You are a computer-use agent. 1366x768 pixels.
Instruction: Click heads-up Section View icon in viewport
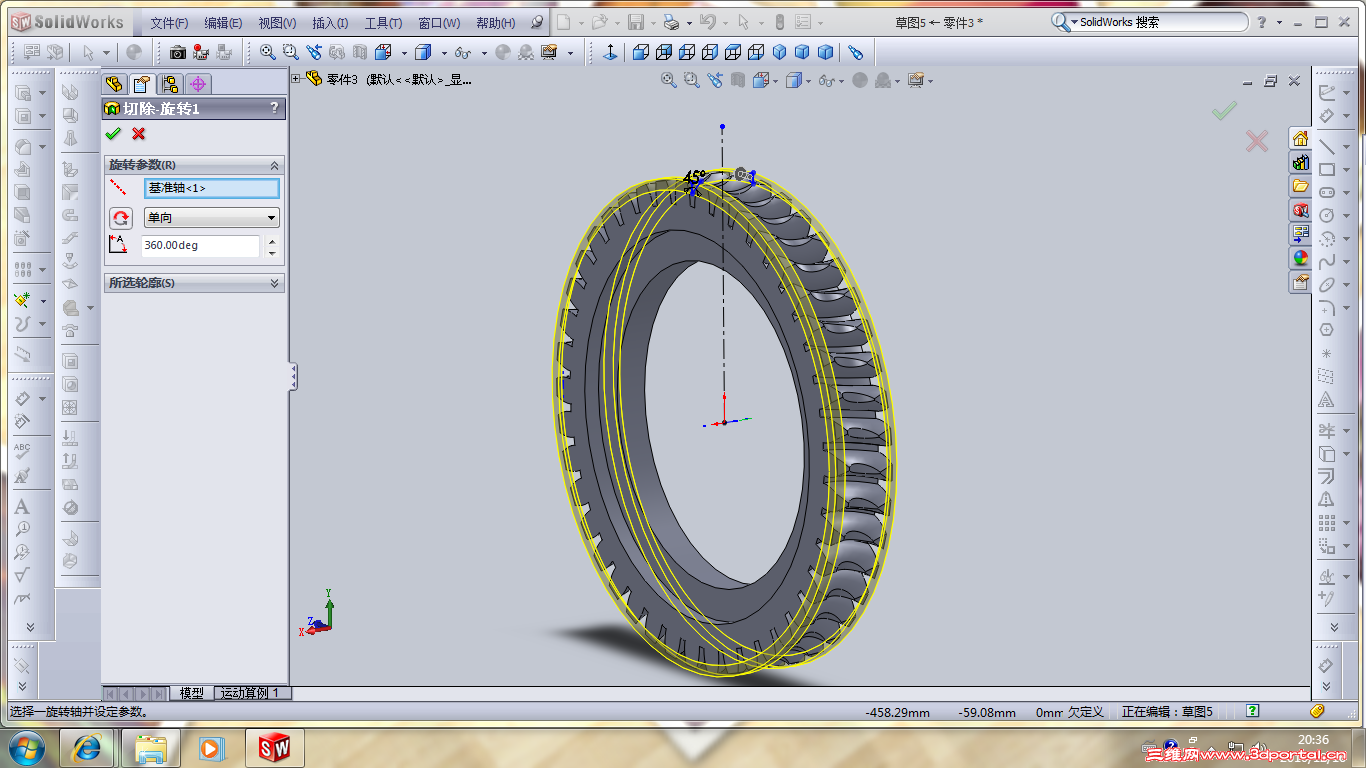(x=738, y=80)
